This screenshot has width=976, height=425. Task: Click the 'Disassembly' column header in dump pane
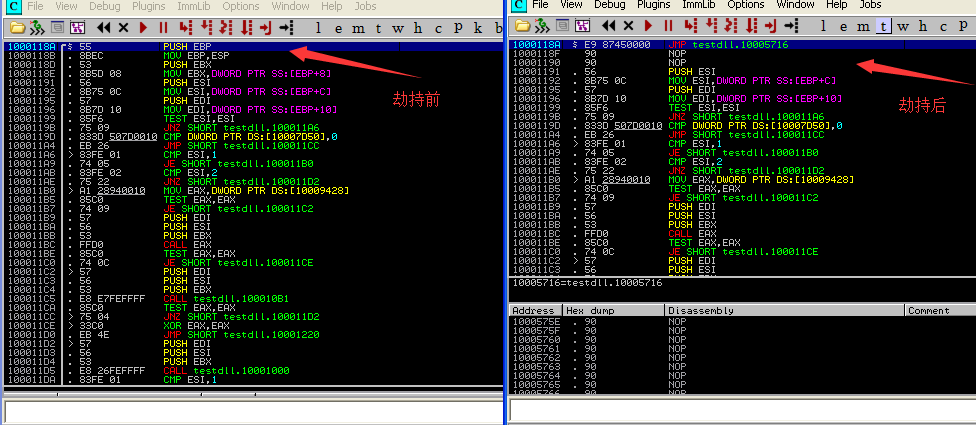(x=697, y=311)
